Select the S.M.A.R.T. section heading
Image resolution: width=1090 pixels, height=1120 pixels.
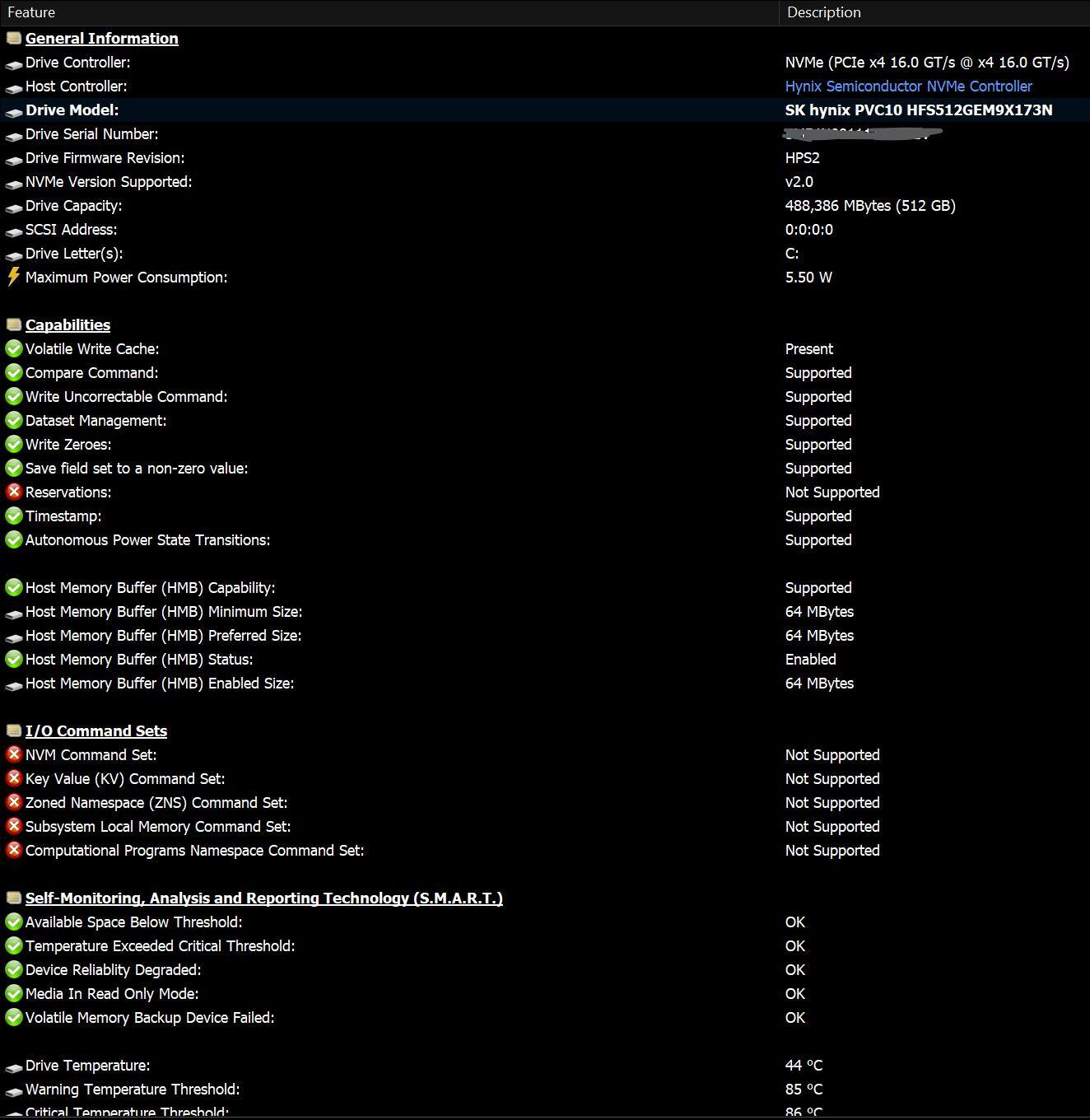point(263,898)
